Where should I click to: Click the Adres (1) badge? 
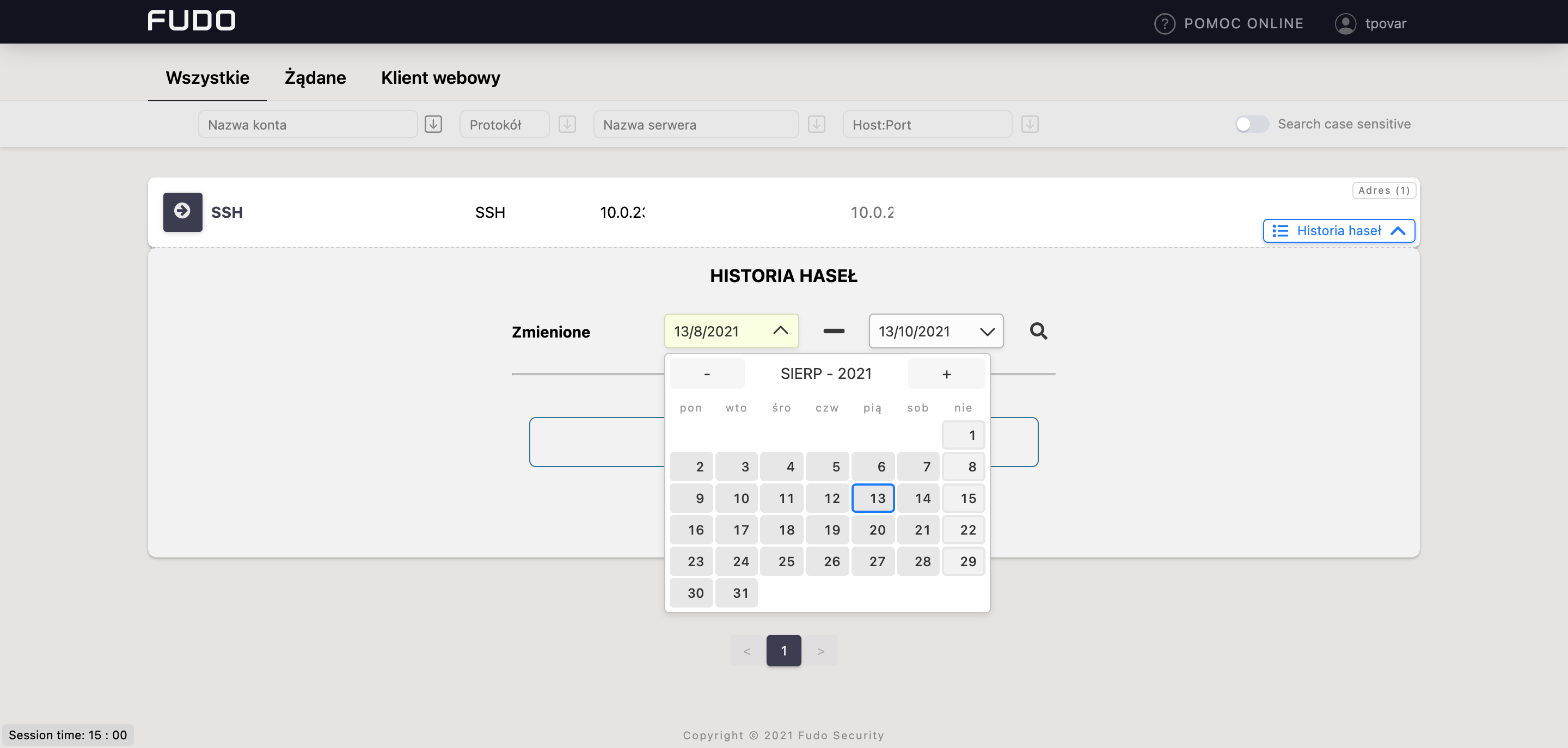pos(1383,191)
